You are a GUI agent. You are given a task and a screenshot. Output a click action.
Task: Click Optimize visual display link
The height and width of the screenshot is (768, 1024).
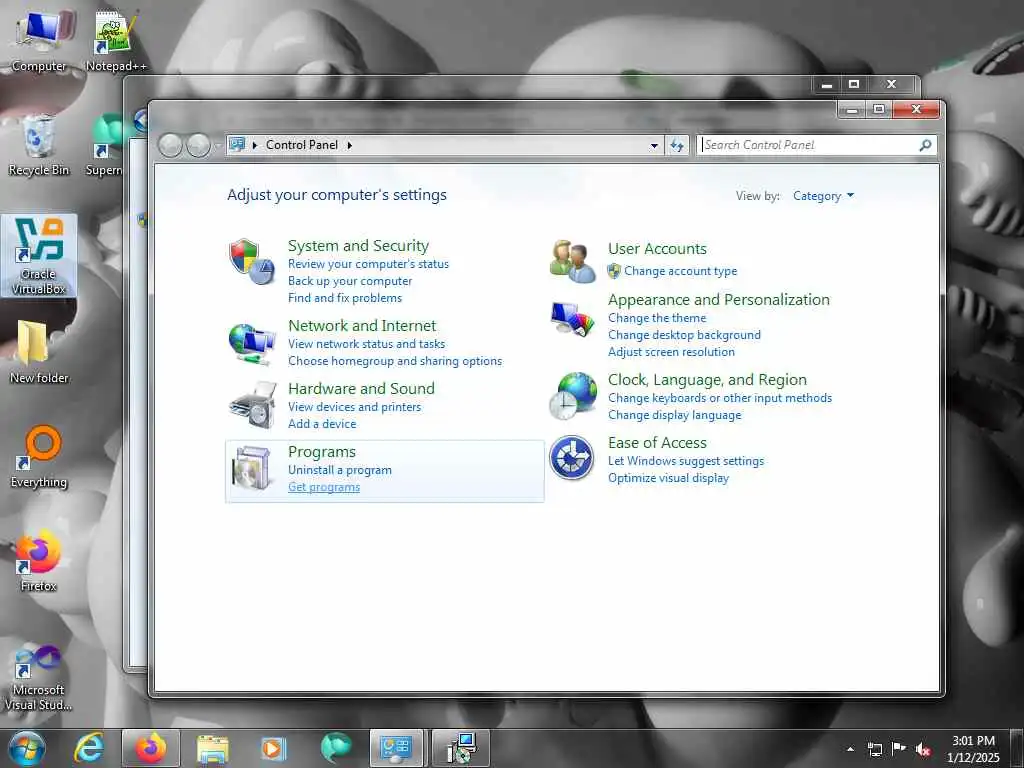click(668, 478)
